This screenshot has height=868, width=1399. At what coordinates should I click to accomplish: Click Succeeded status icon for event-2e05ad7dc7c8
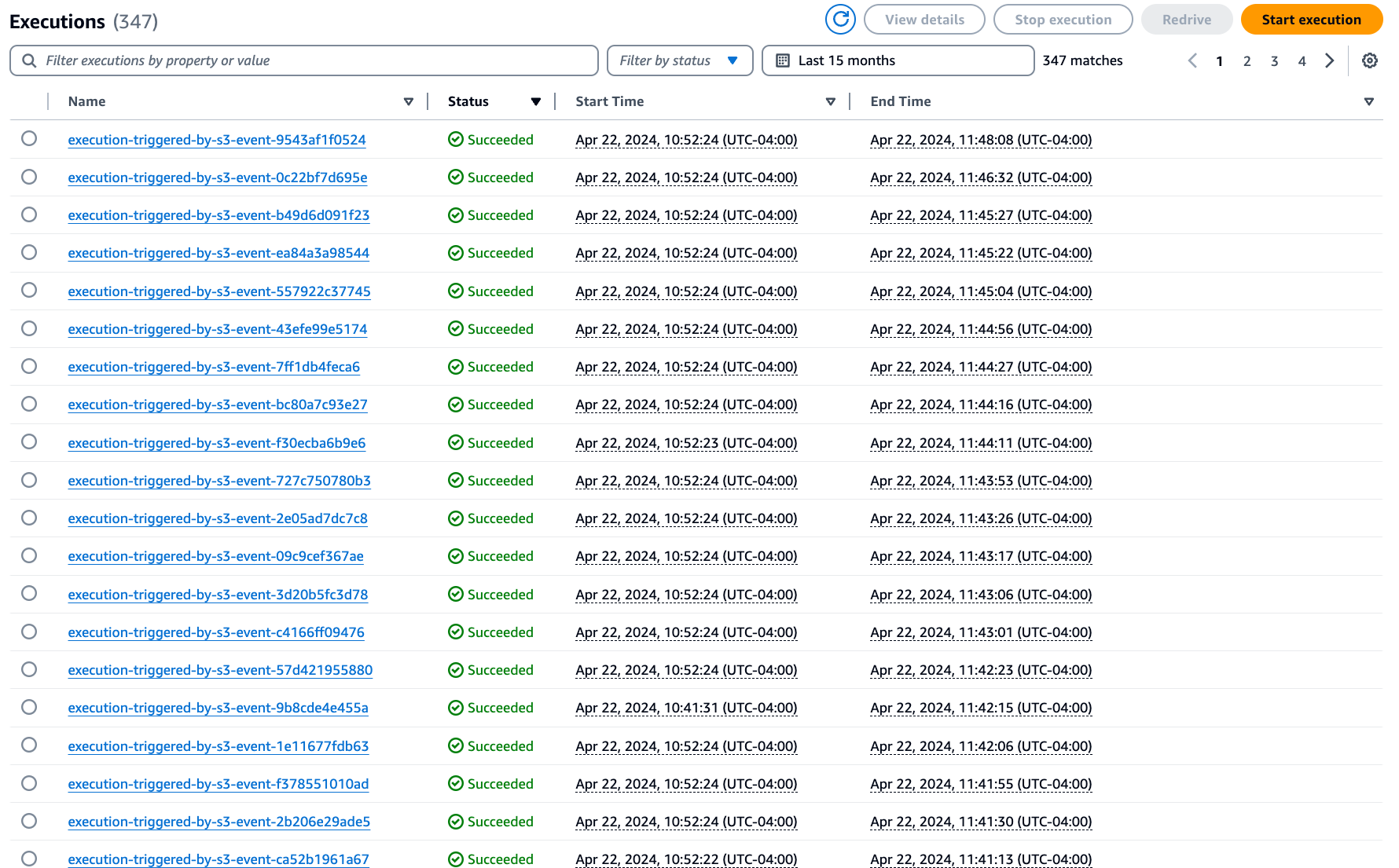[x=456, y=518]
